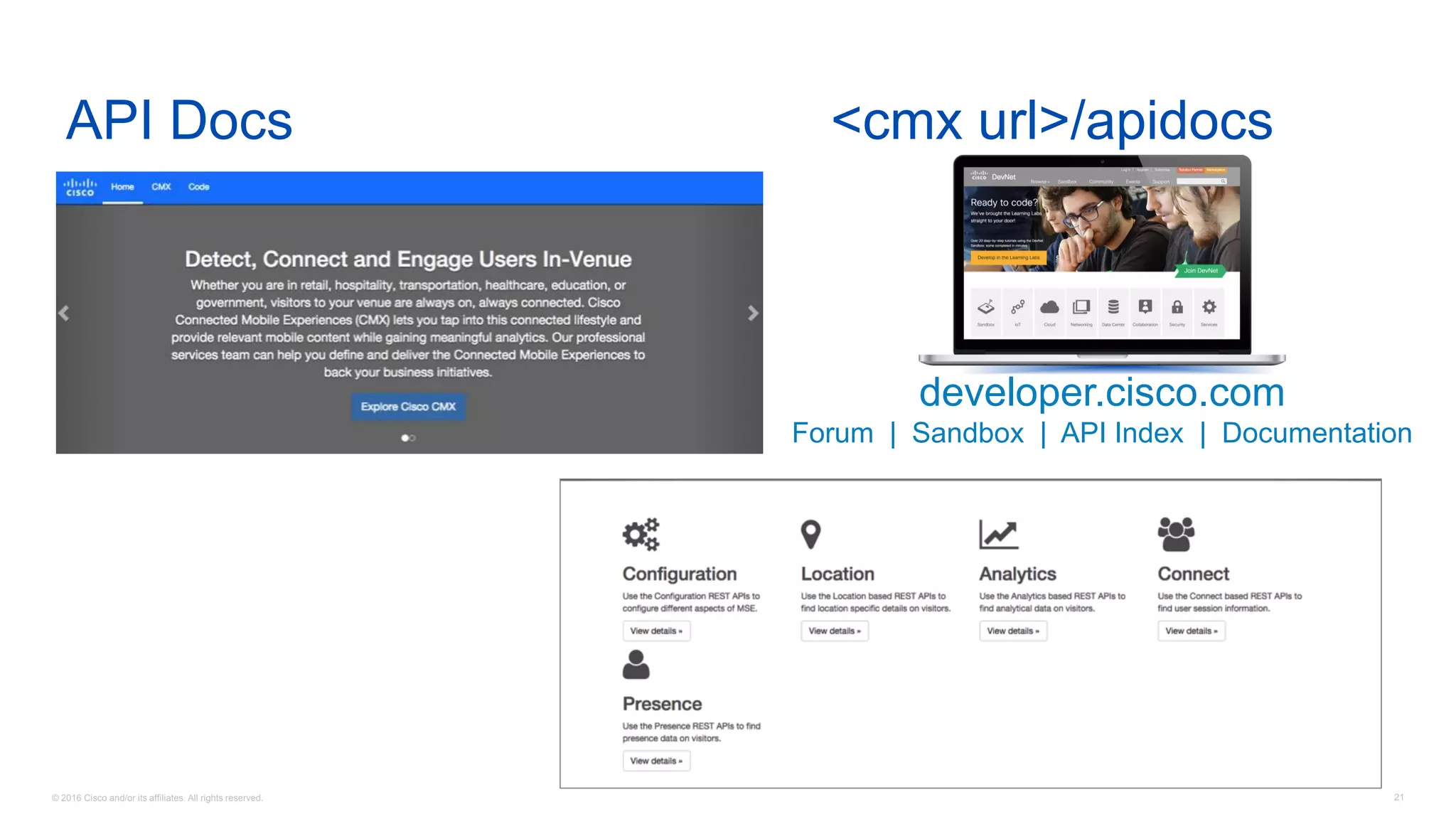Image resolution: width=1456 pixels, height=819 pixels.
Task: Click the Ready to code? headline
Action: 1004,203
